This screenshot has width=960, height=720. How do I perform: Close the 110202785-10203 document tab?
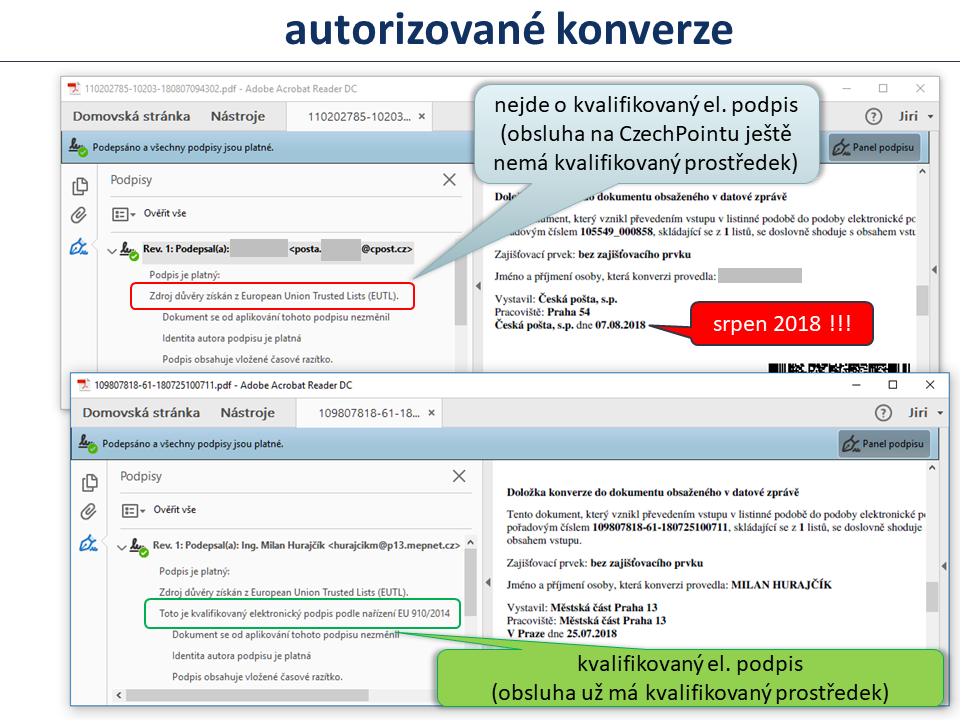pos(422,116)
